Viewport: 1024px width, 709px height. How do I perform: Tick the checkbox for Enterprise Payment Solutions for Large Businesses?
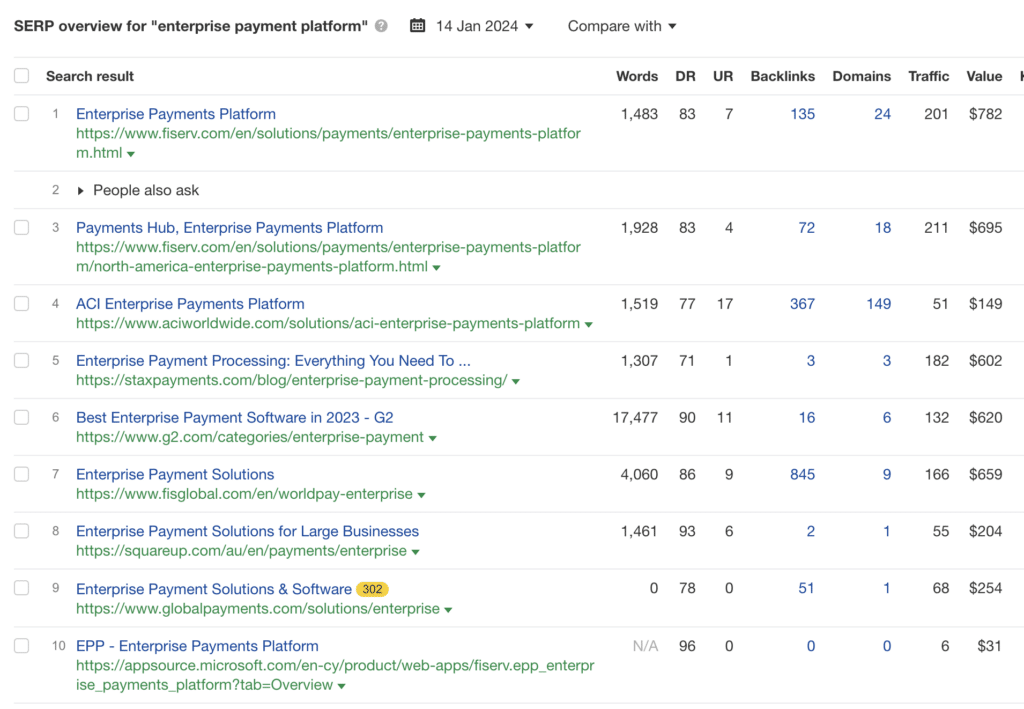point(22,531)
